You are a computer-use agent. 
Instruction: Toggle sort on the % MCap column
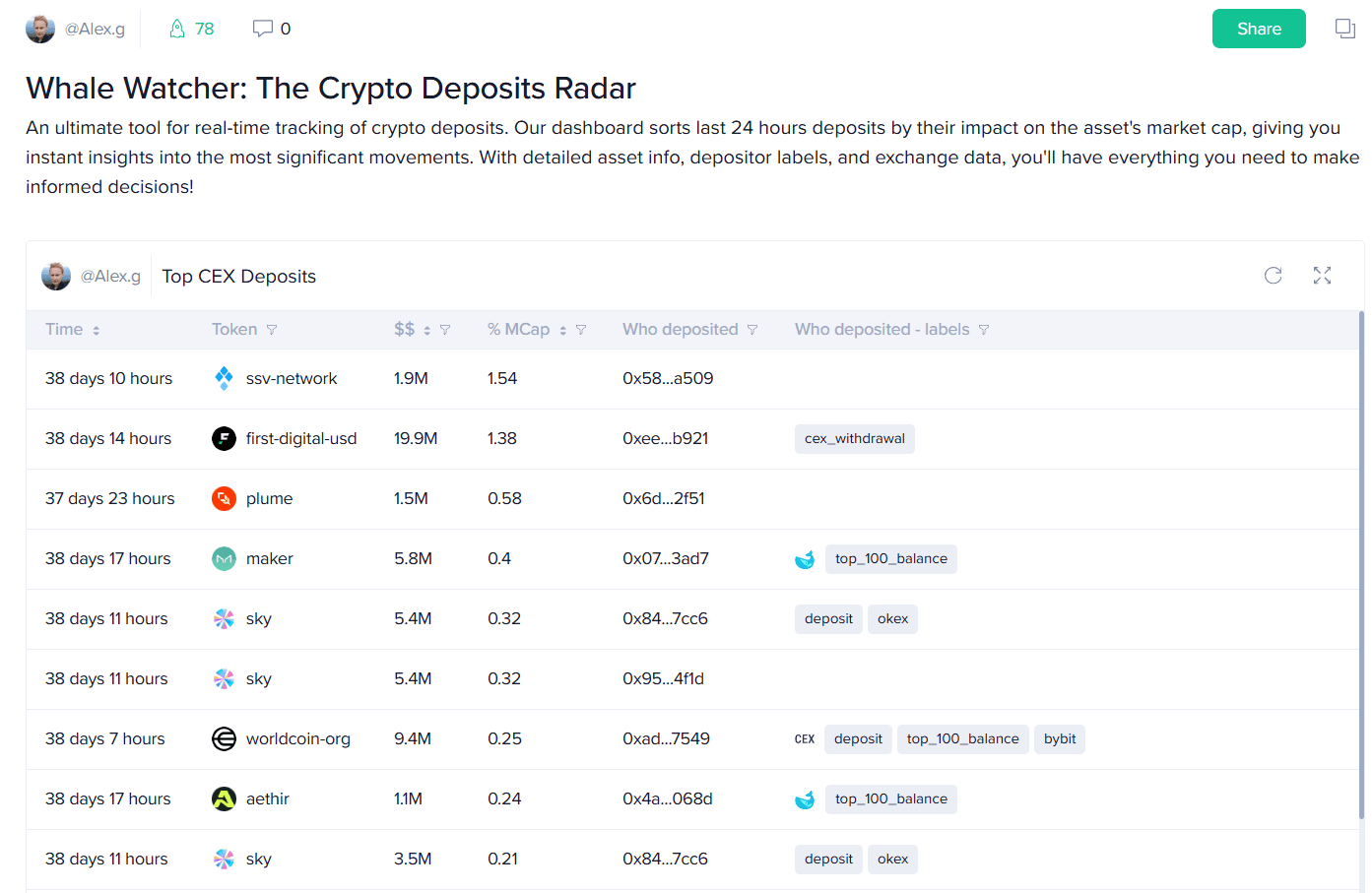pos(563,331)
